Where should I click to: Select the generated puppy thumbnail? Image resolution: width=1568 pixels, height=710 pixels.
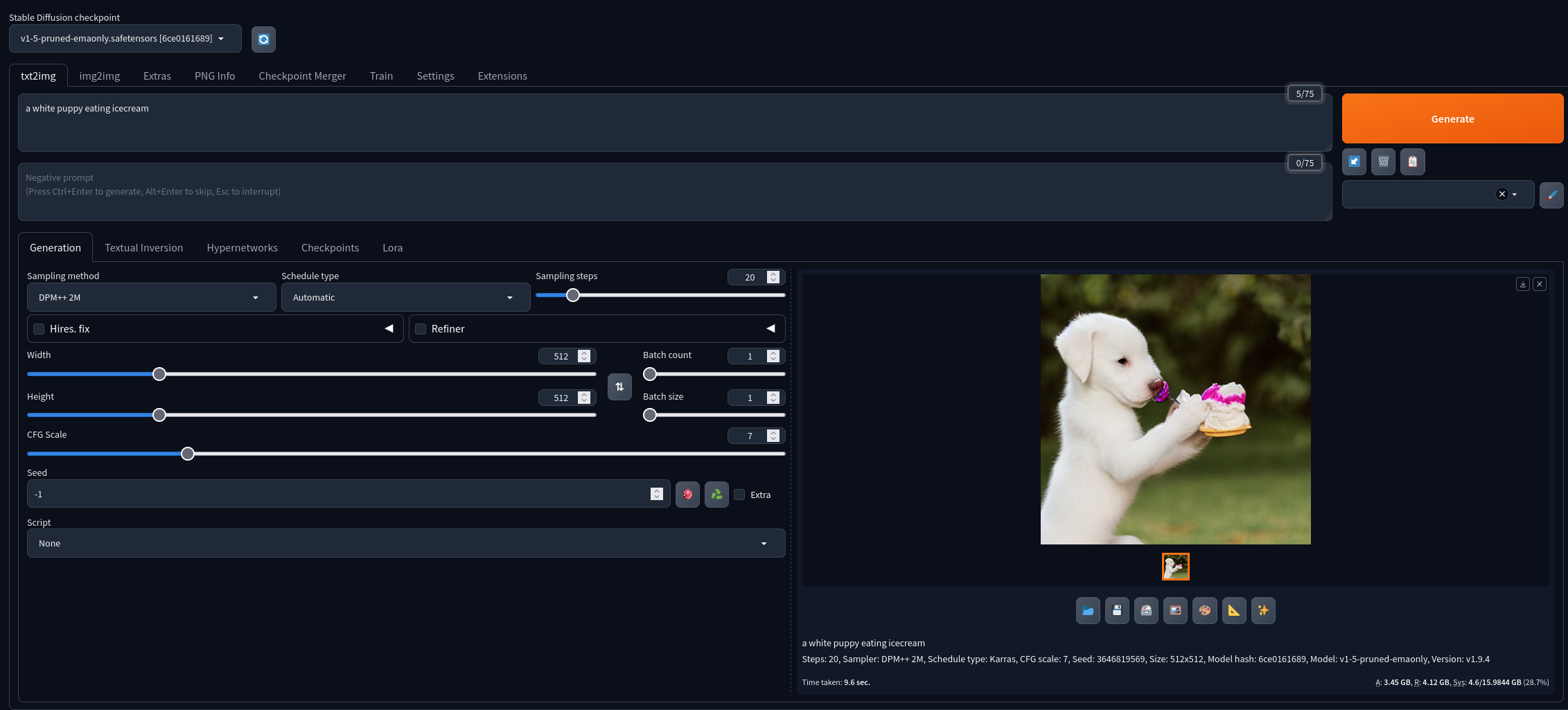coord(1175,567)
